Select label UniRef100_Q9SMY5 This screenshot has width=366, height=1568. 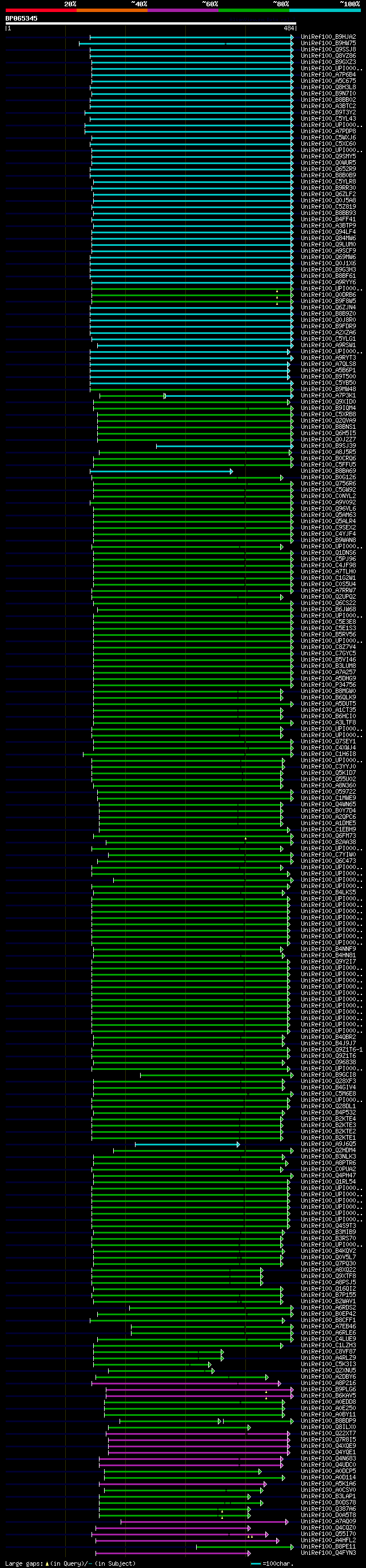pos(328,157)
